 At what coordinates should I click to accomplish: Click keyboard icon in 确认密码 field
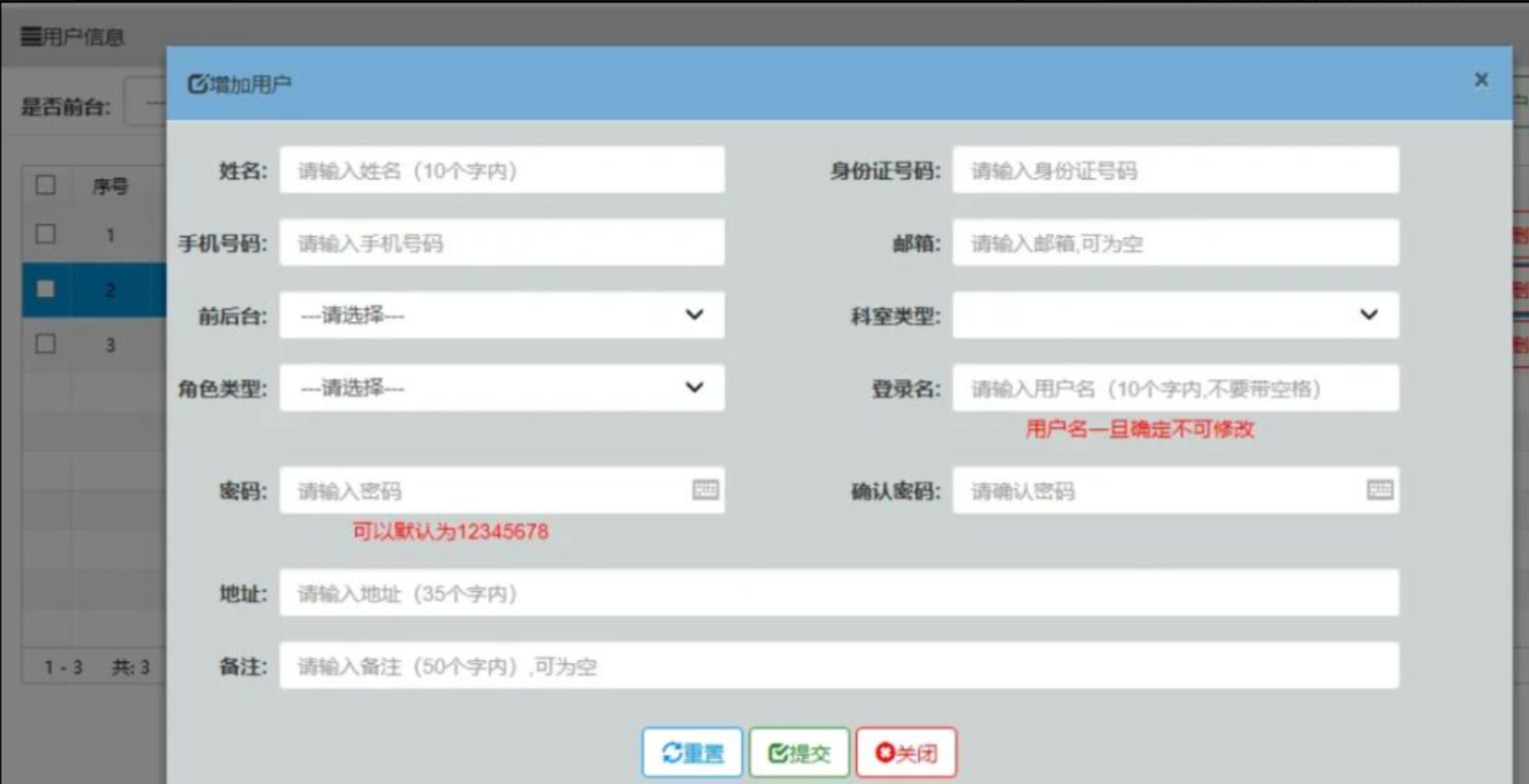pyautogui.click(x=1379, y=490)
